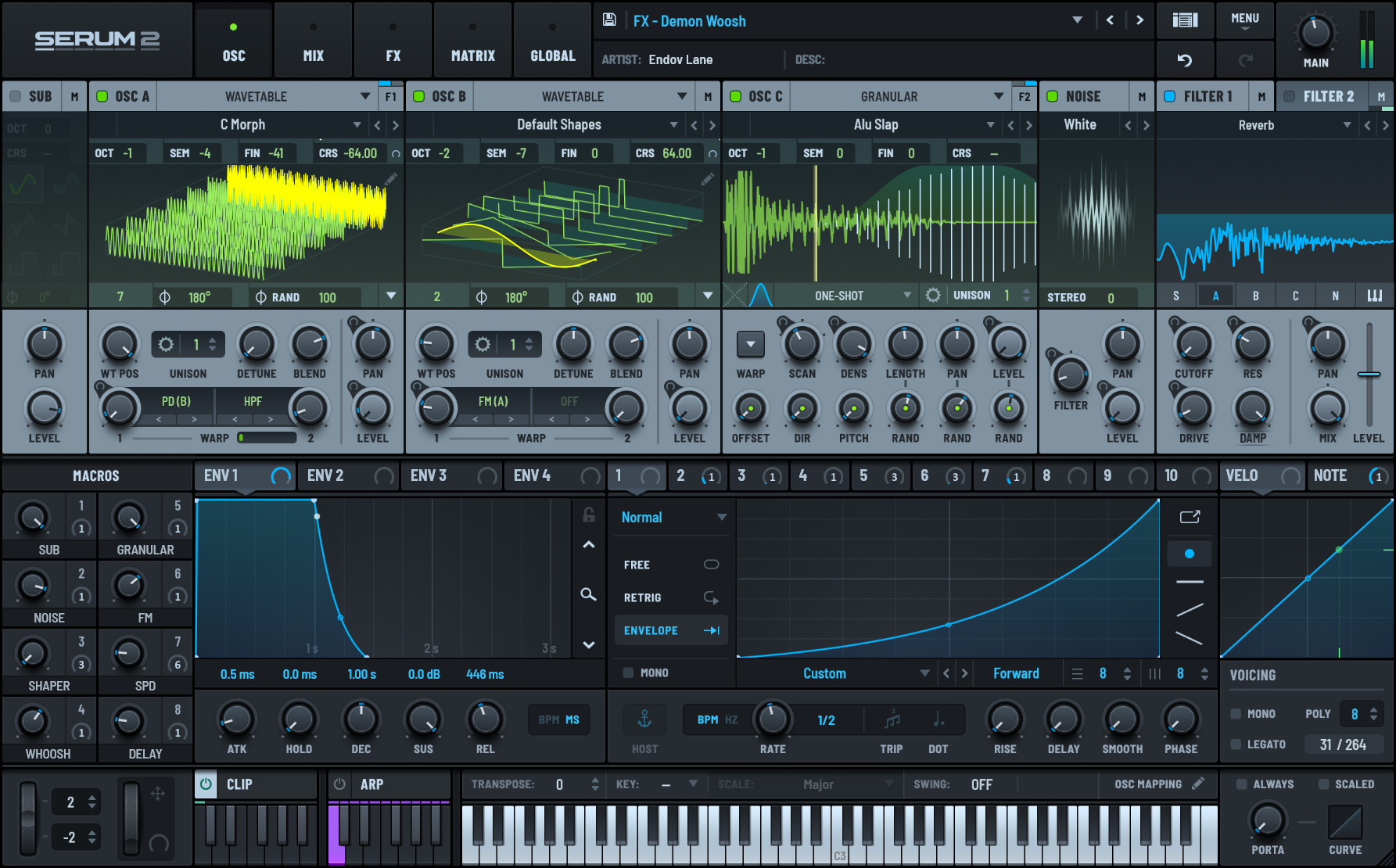Click the OSC A unison gear icon
The width and height of the screenshot is (1396, 868).
pyautogui.click(x=166, y=344)
